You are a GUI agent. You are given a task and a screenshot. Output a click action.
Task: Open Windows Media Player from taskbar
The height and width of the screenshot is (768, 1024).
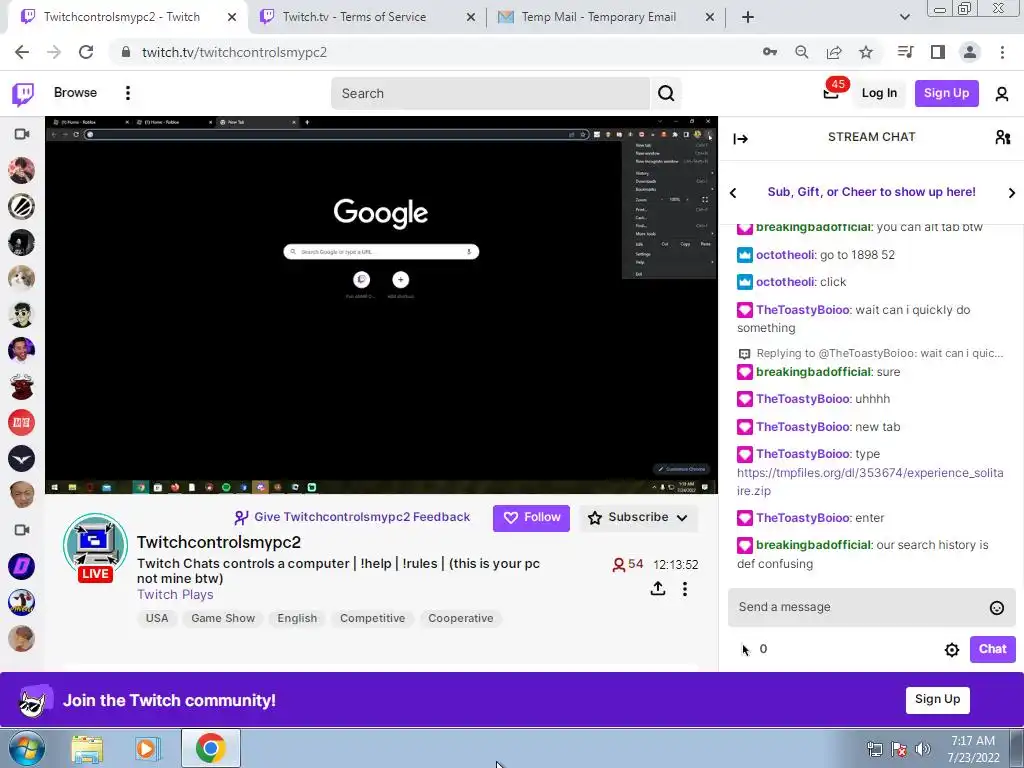click(x=148, y=748)
